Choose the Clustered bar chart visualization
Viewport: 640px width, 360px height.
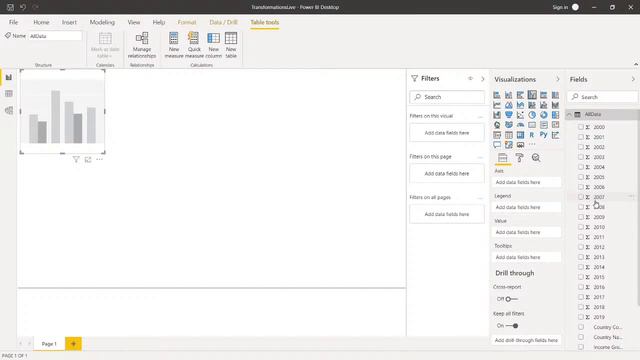[x=520, y=95]
